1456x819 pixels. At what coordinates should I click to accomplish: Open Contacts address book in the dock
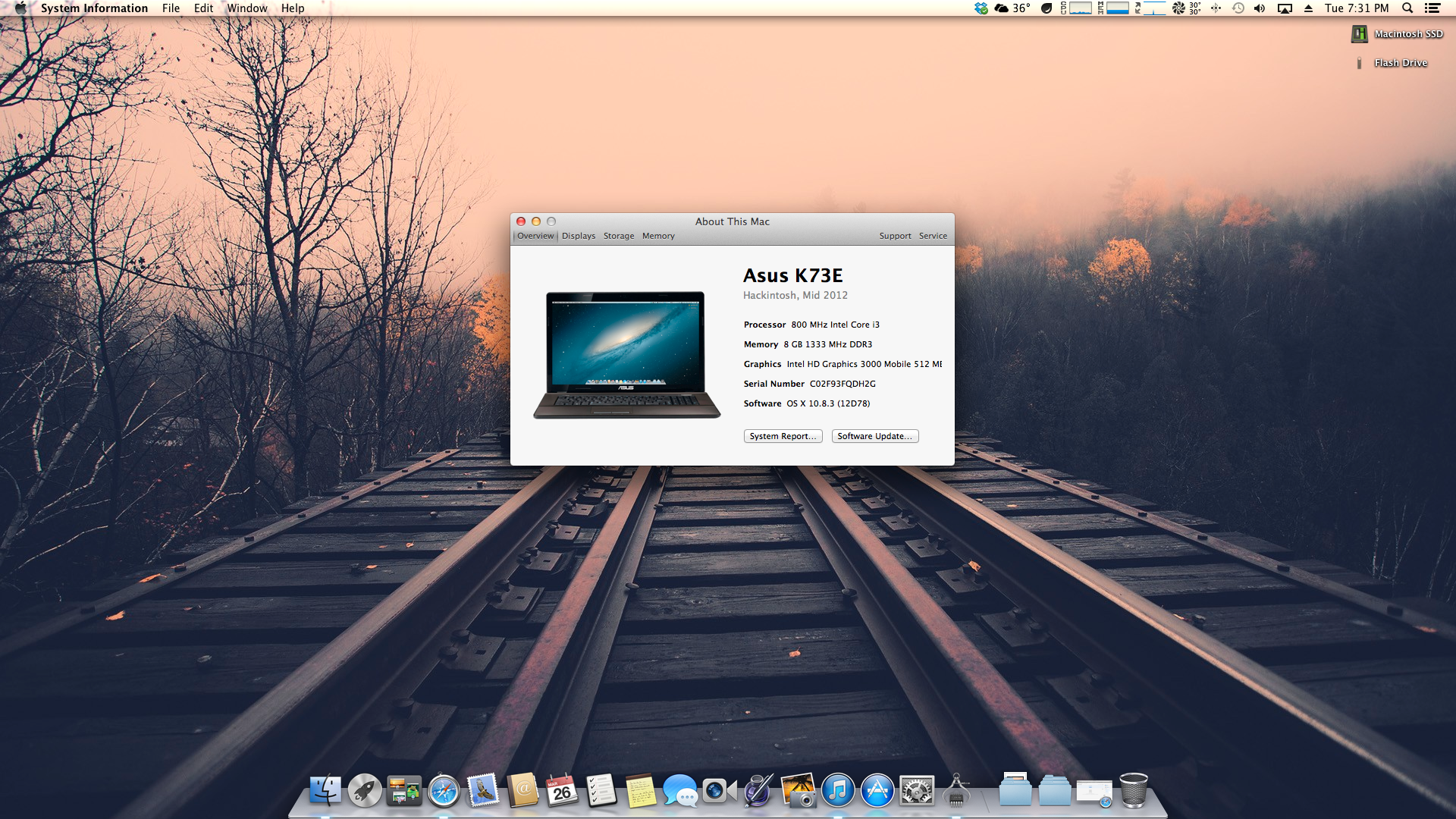tap(522, 791)
